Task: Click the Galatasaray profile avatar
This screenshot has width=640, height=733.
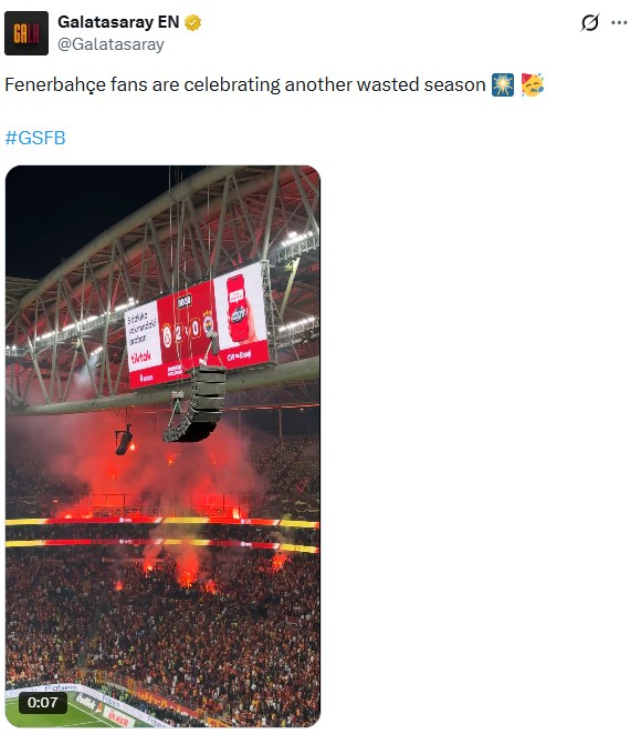Action: tap(26, 33)
